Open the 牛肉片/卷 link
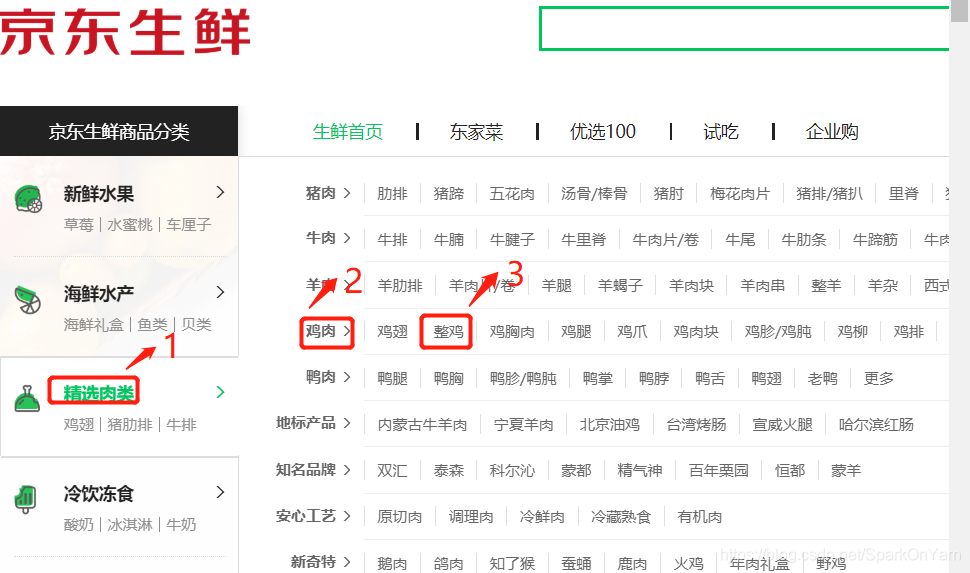970x573 pixels. [x=666, y=239]
